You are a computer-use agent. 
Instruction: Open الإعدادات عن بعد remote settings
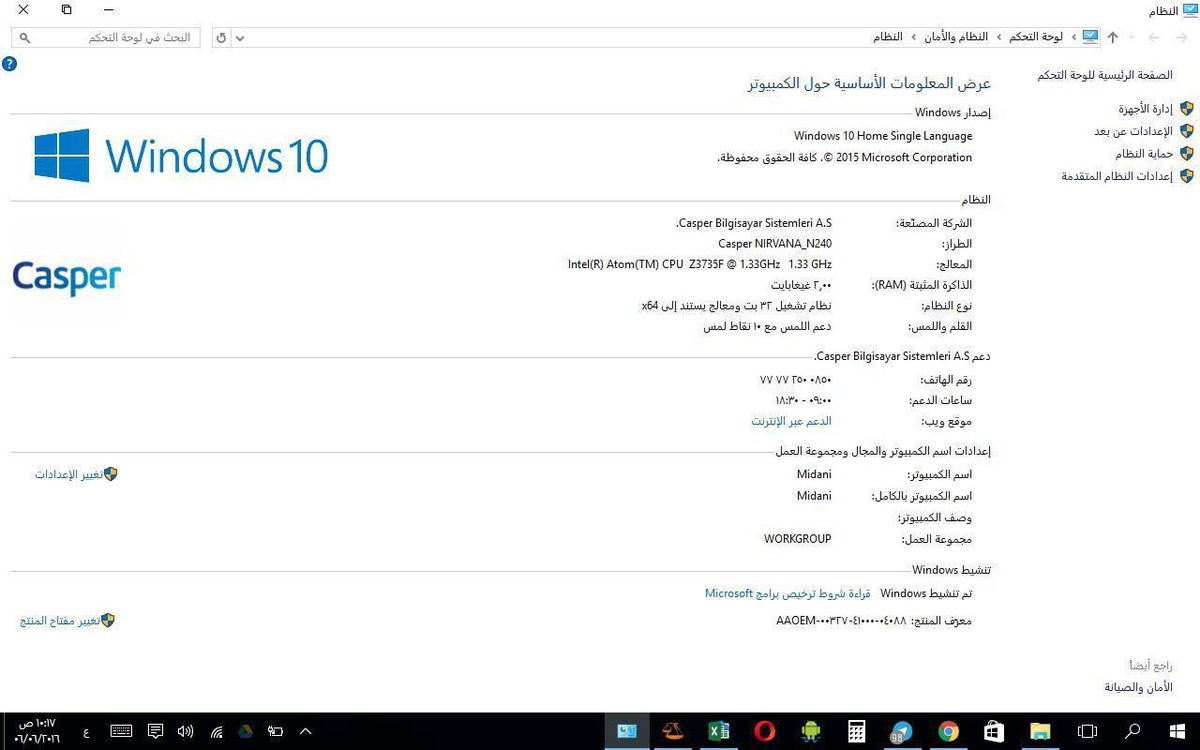coord(1133,131)
